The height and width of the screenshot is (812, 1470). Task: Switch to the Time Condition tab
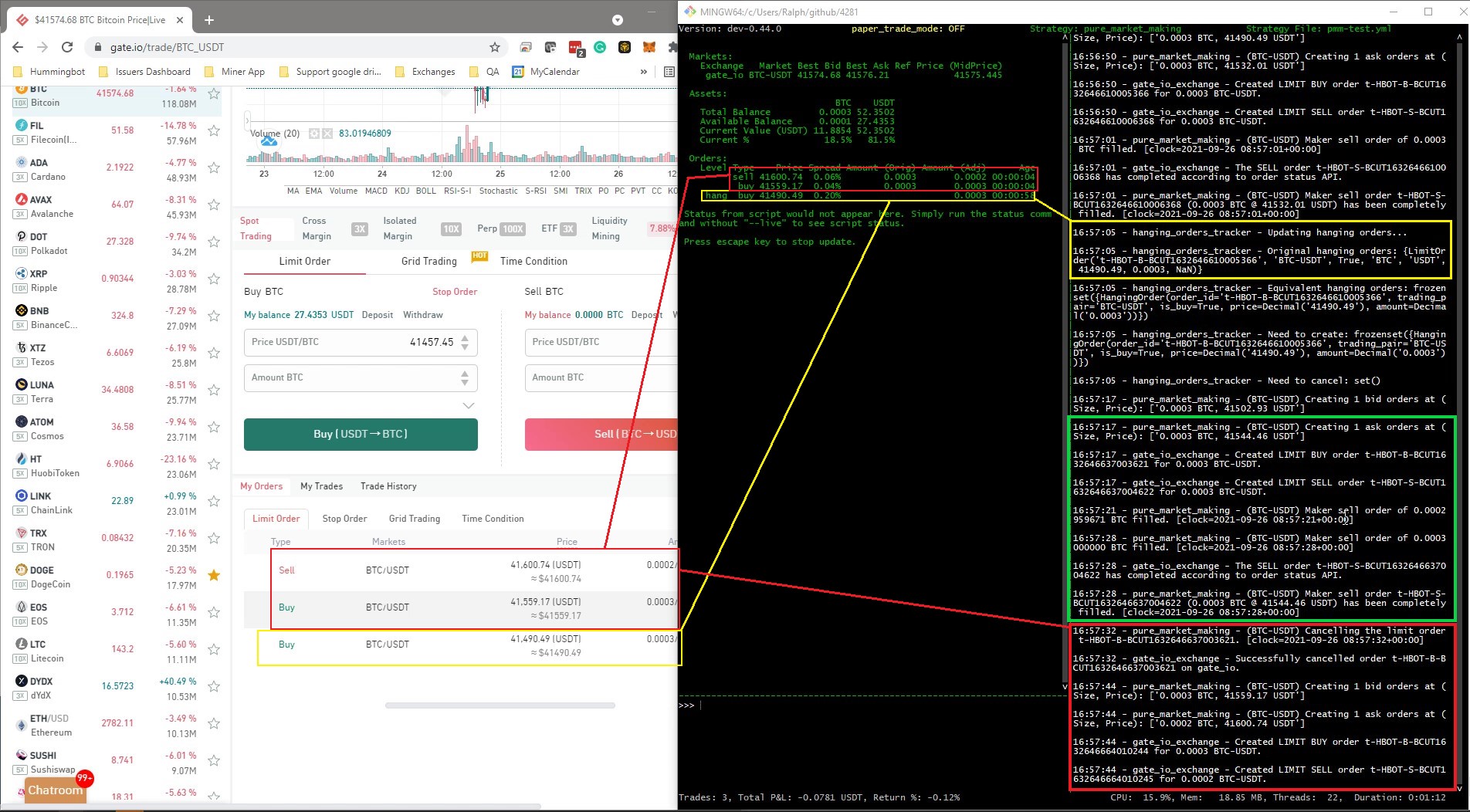pos(533,261)
